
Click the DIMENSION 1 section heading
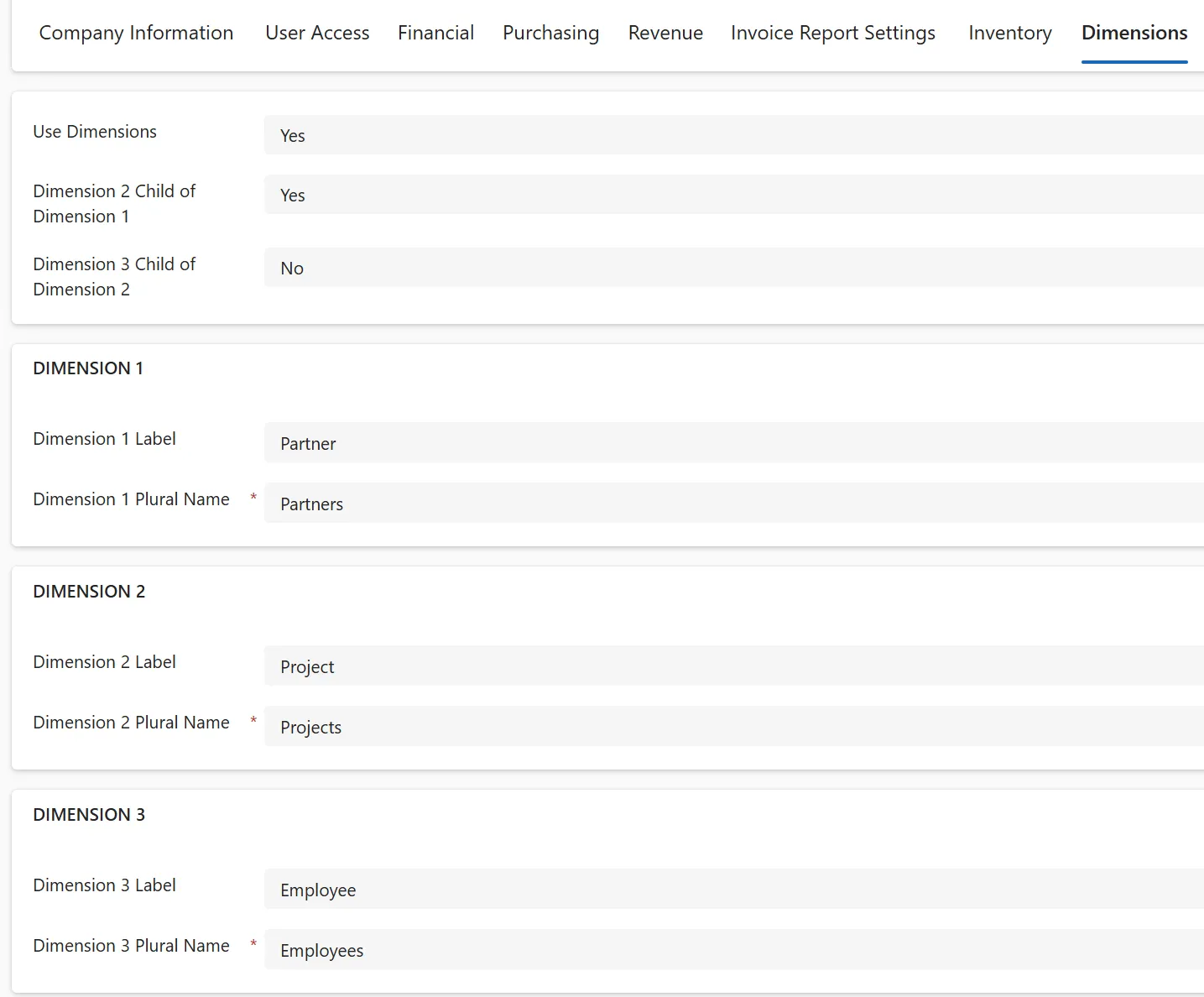pos(88,368)
